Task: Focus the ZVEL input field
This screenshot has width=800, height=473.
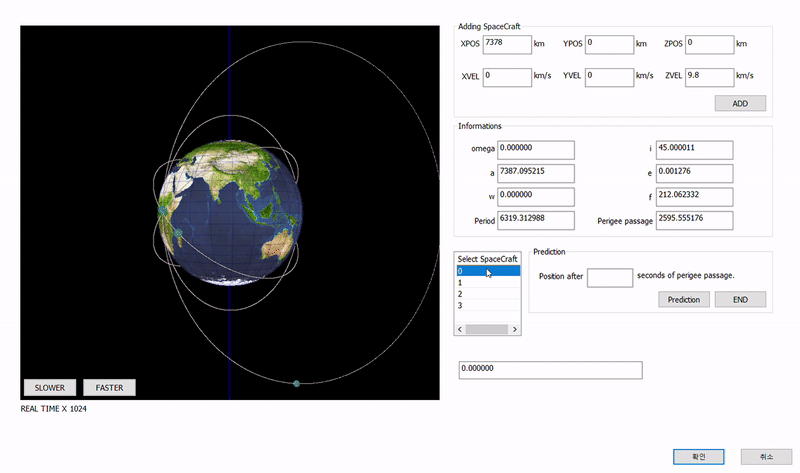Action: [710, 77]
